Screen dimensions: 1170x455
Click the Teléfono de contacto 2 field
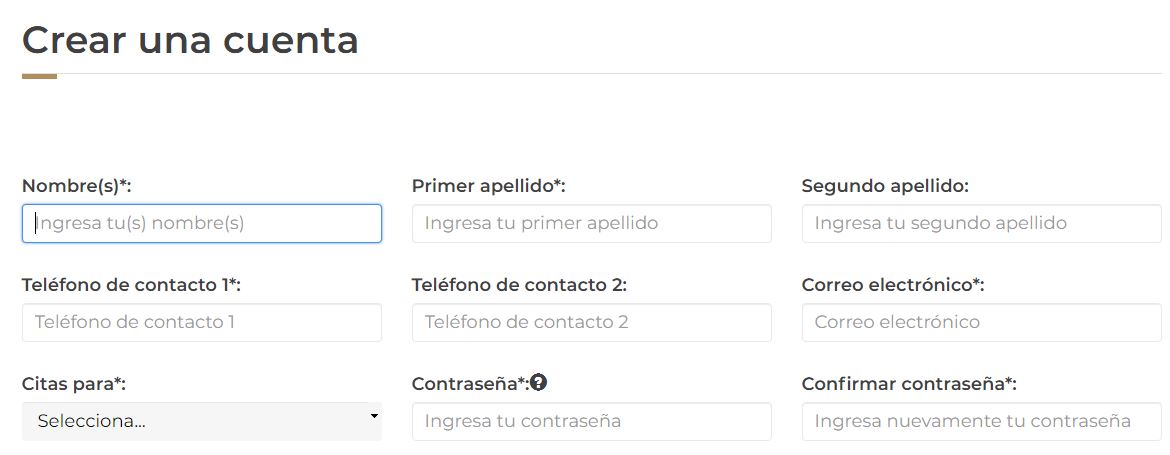(x=591, y=322)
